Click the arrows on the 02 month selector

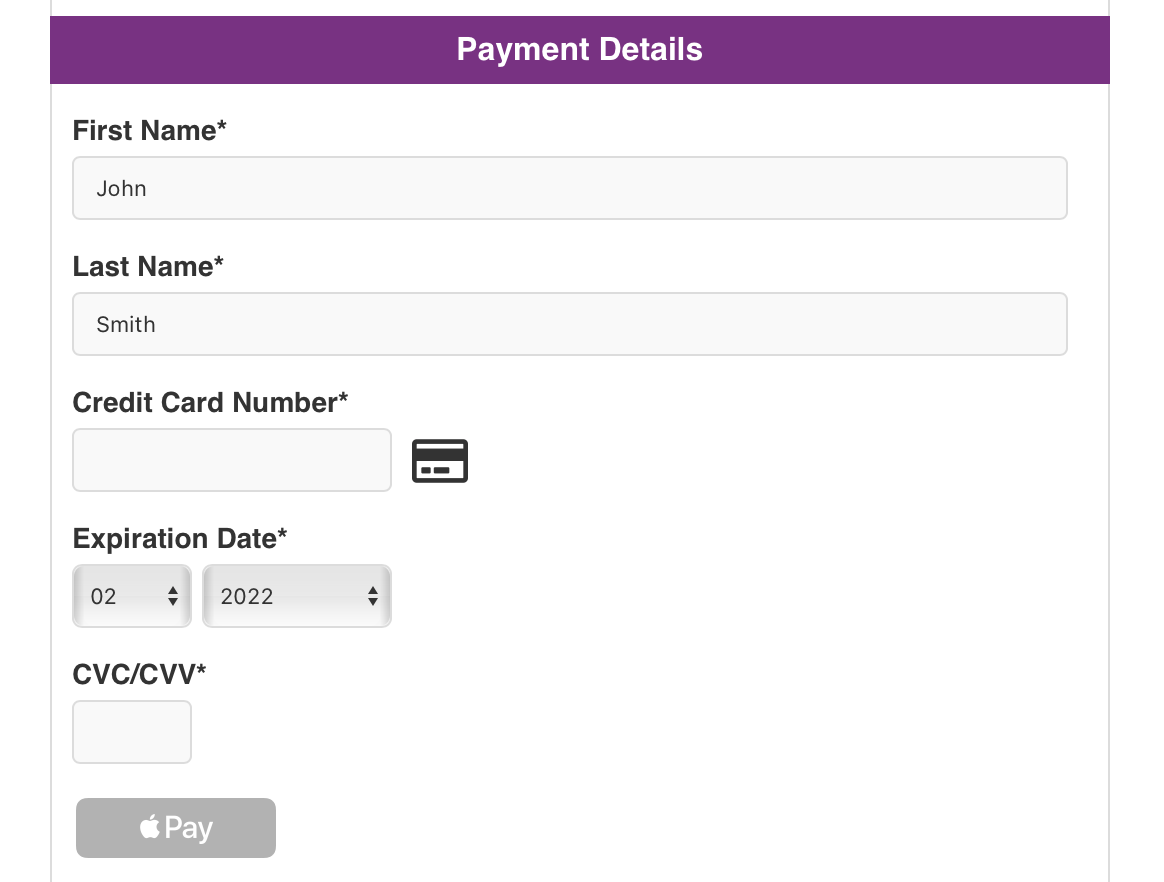[173, 596]
